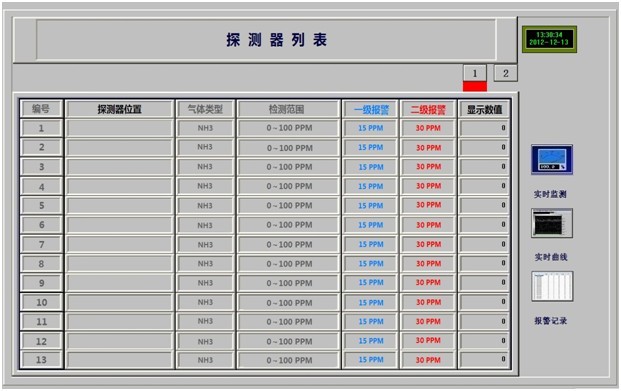Open the 报警记录 alarm log icon
Image resolution: width=621 pixels, height=391 pixels.
click(x=552, y=286)
